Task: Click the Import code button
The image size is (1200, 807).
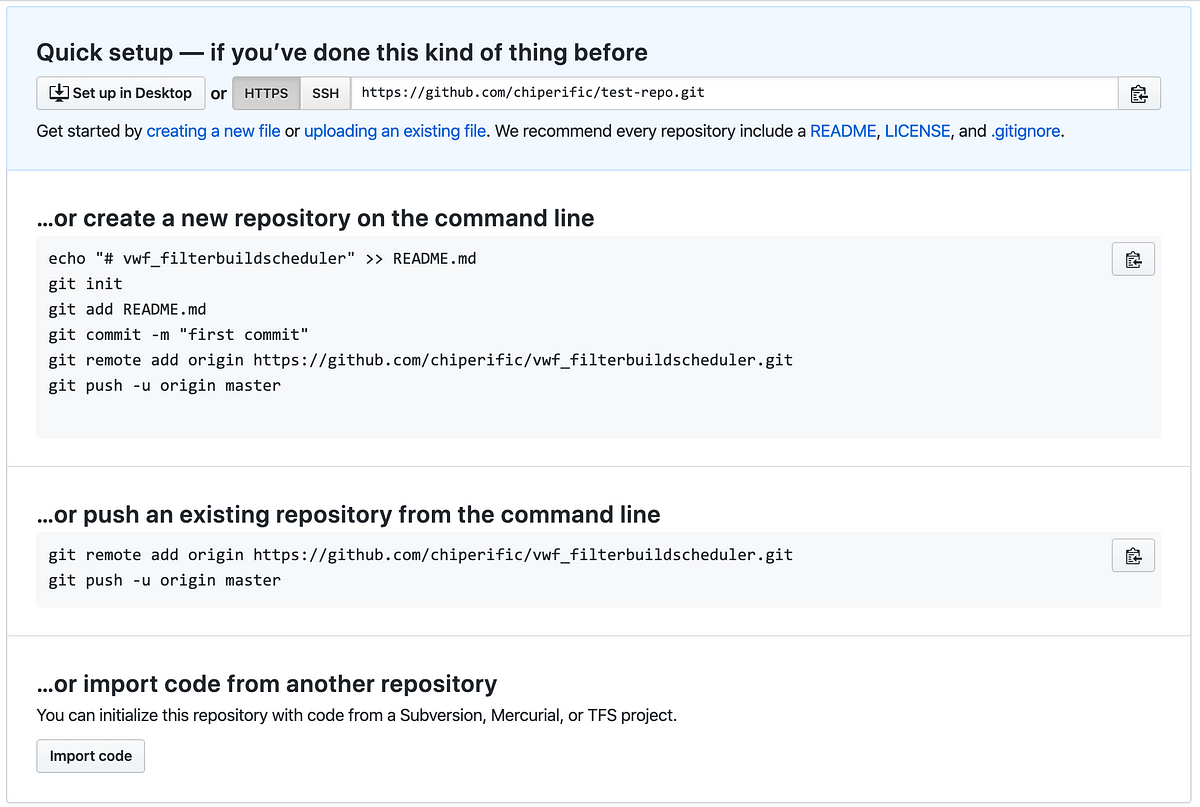Action: 91,756
